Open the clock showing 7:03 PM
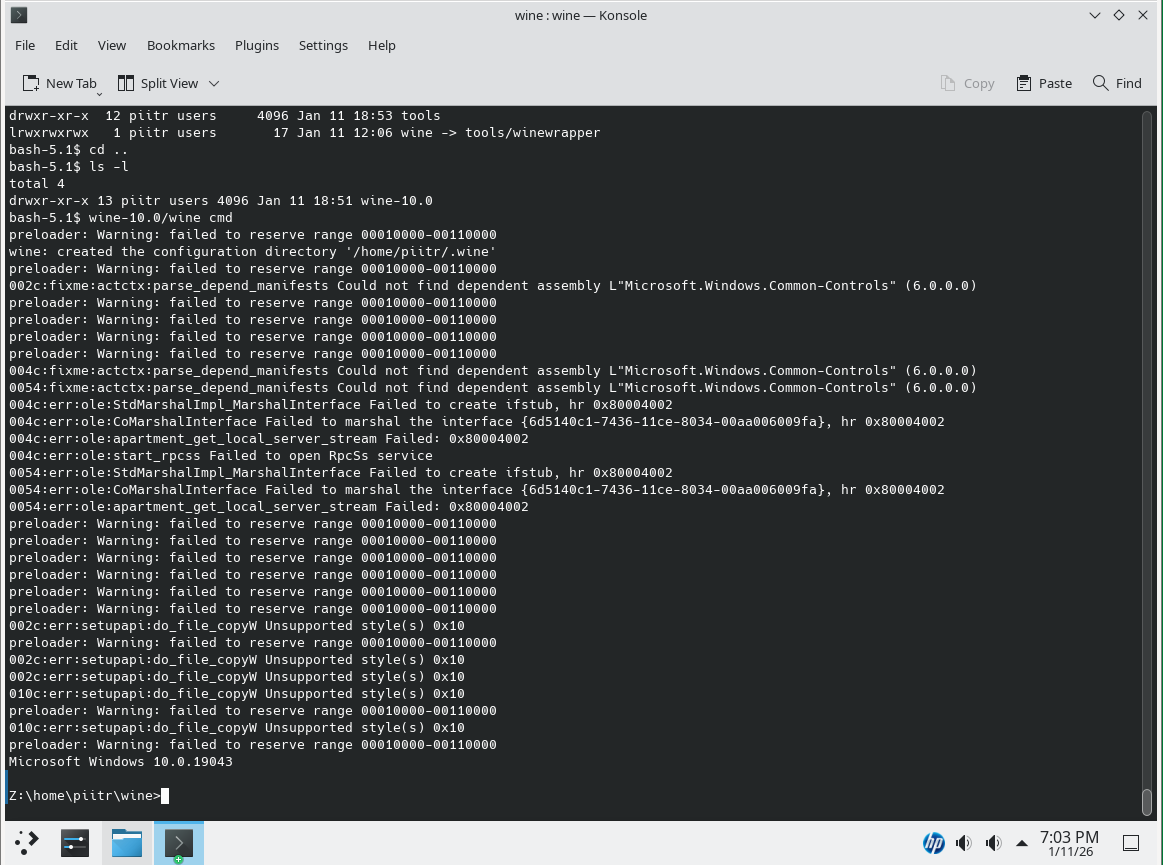 click(x=1068, y=843)
